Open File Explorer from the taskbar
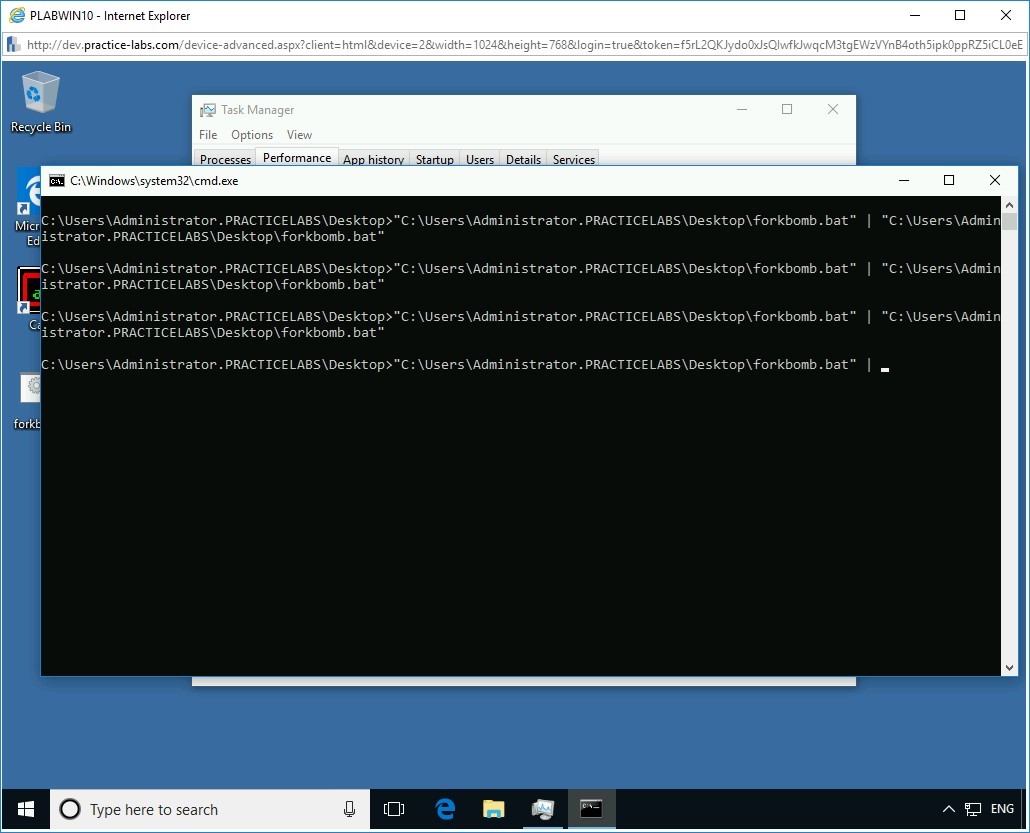This screenshot has width=1030, height=833. coord(493,809)
